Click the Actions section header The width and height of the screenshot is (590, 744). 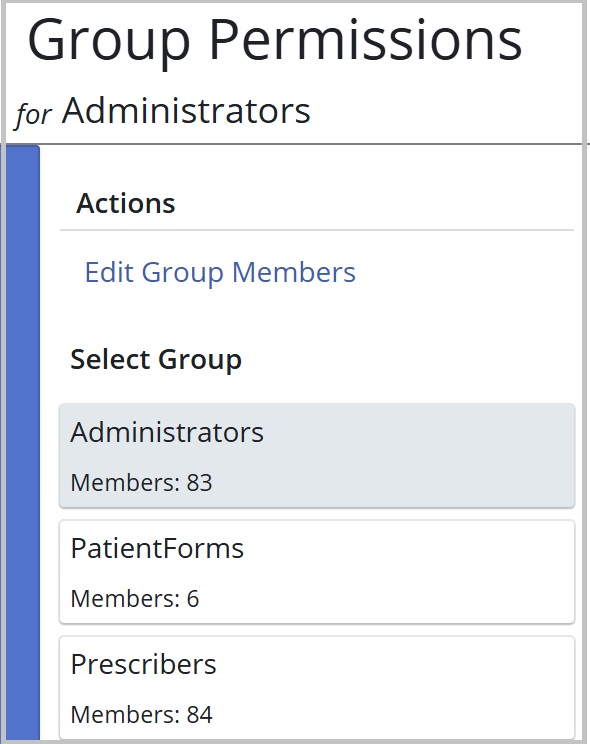126,204
